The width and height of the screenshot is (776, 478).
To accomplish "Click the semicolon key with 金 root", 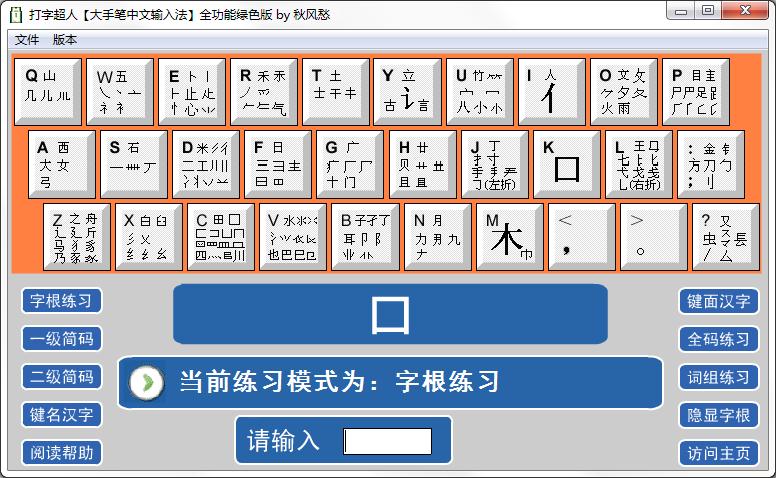I will point(711,164).
